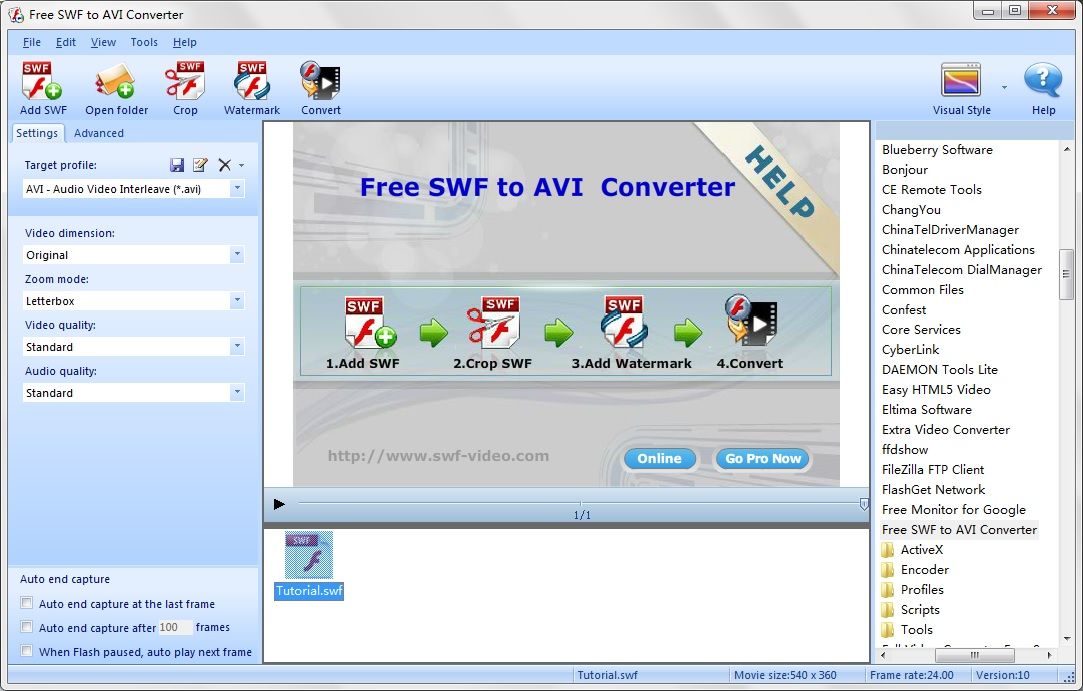Click the frames count field showing 100

(x=175, y=627)
